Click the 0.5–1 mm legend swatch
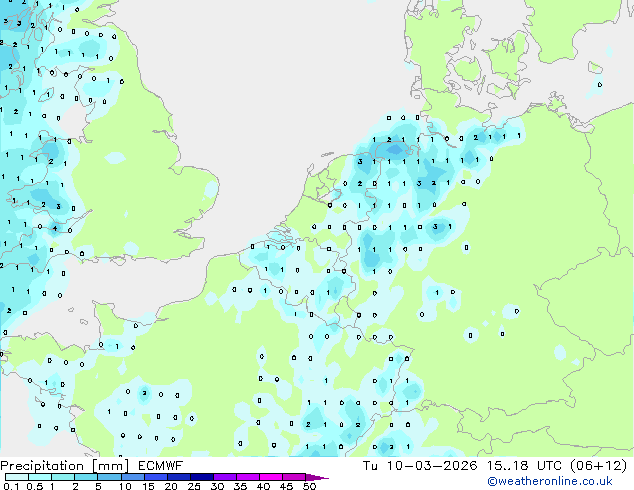Screen dimensions: 634x490 pyautogui.click(x=40, y=477)
